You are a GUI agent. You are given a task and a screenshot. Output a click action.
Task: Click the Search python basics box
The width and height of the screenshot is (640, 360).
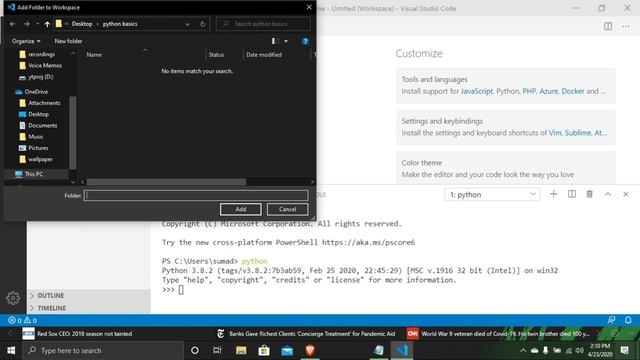263,24
